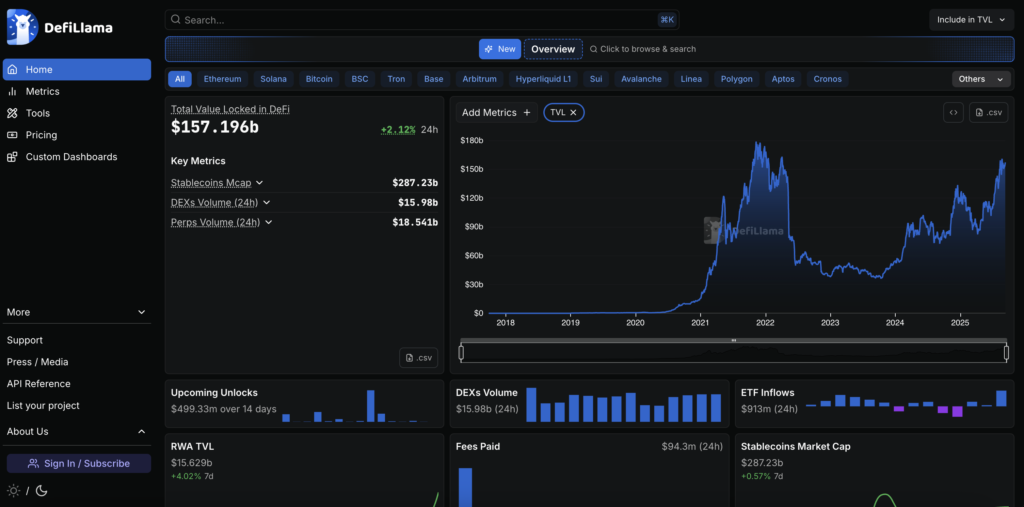Switch to dark theme moon icon
This screenshot has height=507, width=1024.
(x=41, y=490)
